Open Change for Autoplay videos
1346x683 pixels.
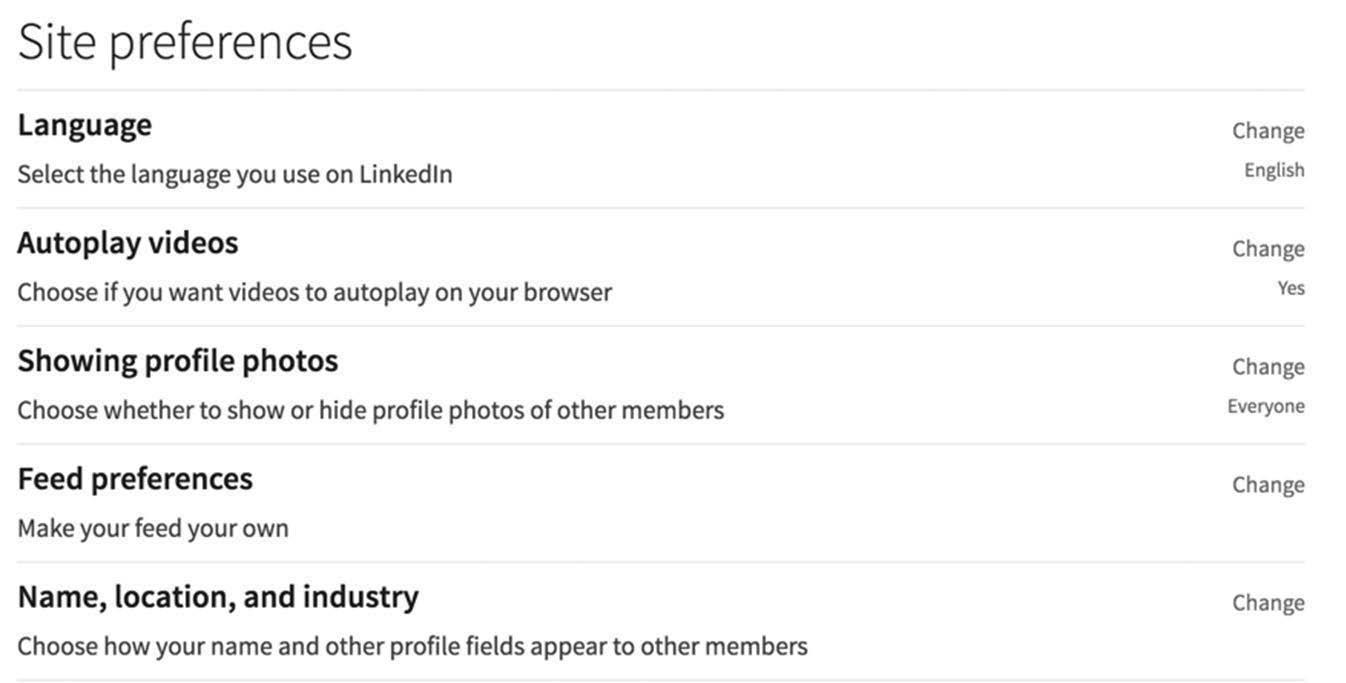(1268, 249)
